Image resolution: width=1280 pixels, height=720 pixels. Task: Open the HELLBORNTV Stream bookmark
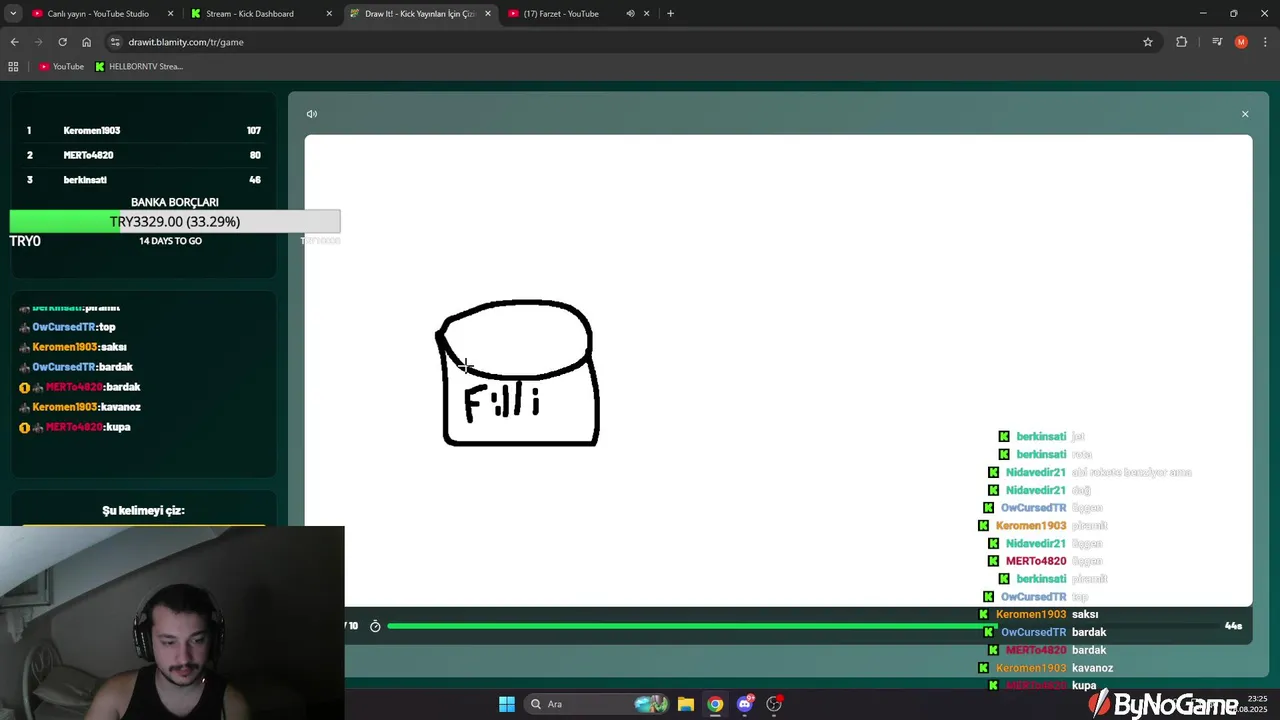click(139, 66)
